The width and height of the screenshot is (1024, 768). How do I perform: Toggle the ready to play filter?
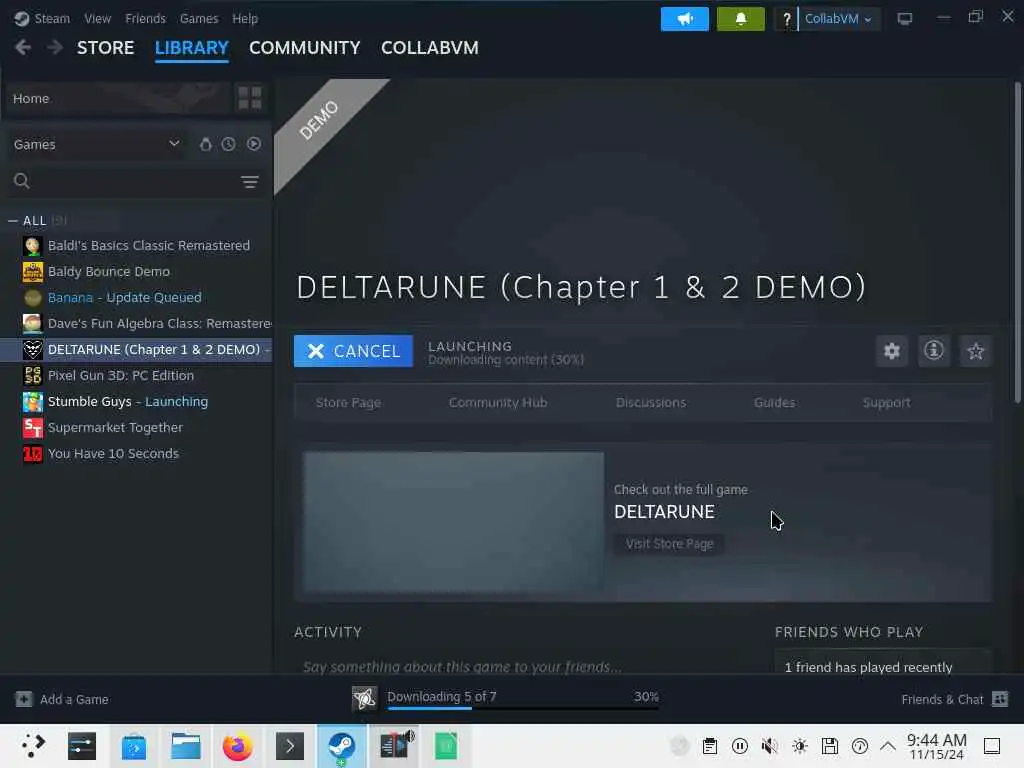[x=254, y=144]
